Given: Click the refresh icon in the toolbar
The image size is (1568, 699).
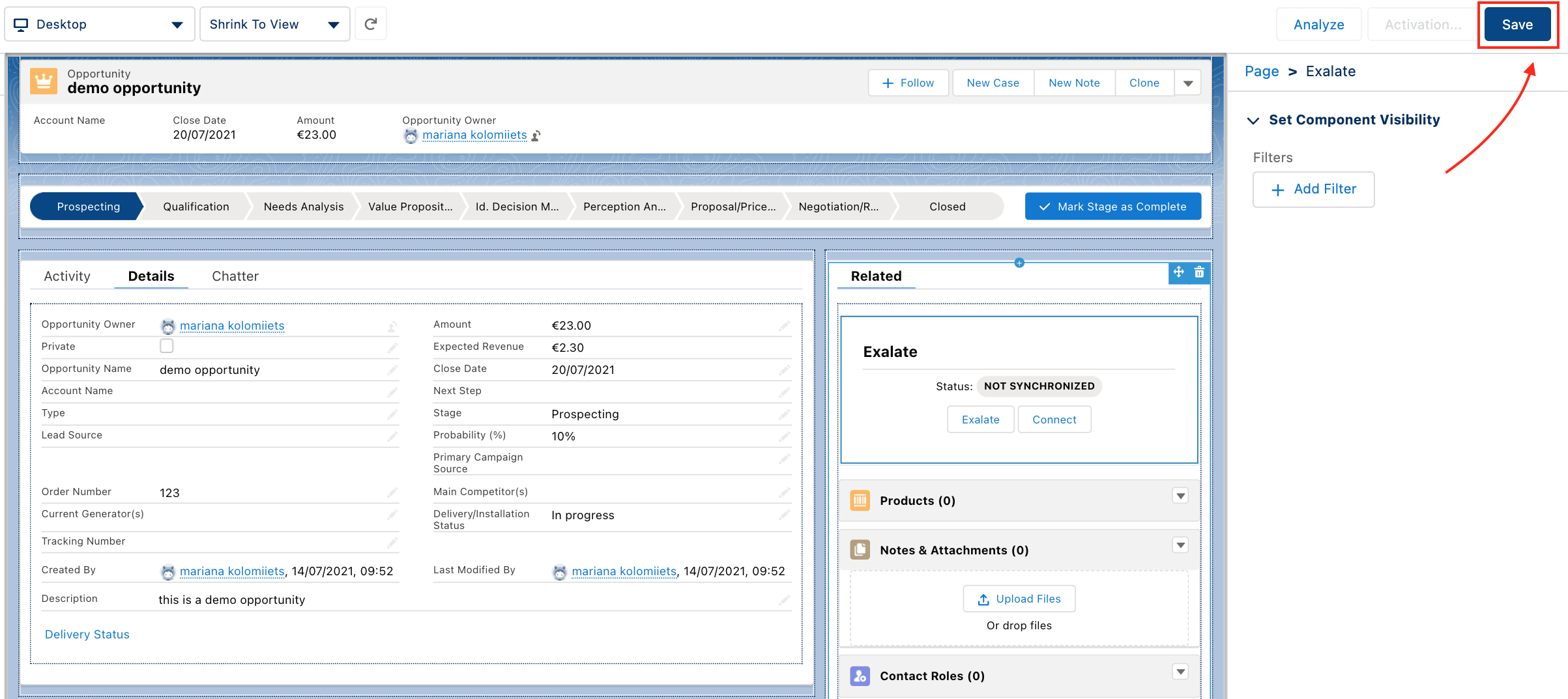Looking at the screenshot, I should [371, 24].
